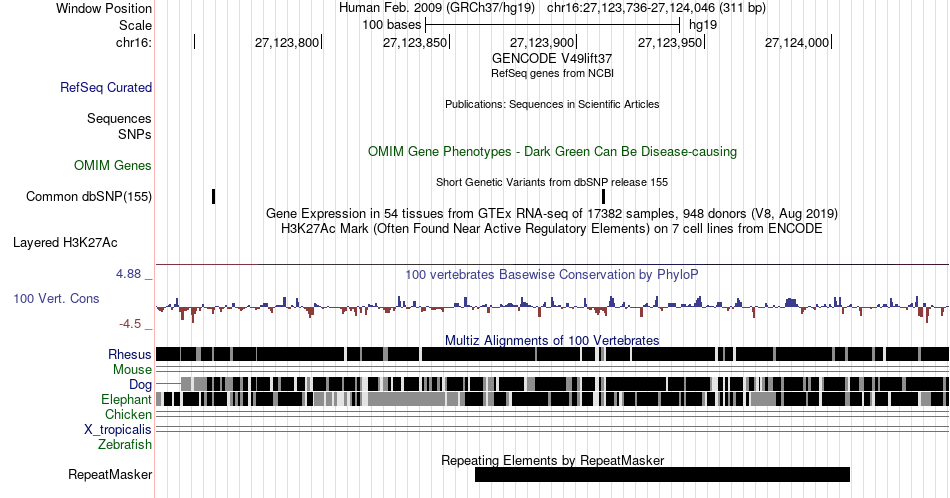
Task: Click the black RepeatMasker repeat element bar
Action: point(662,474)
